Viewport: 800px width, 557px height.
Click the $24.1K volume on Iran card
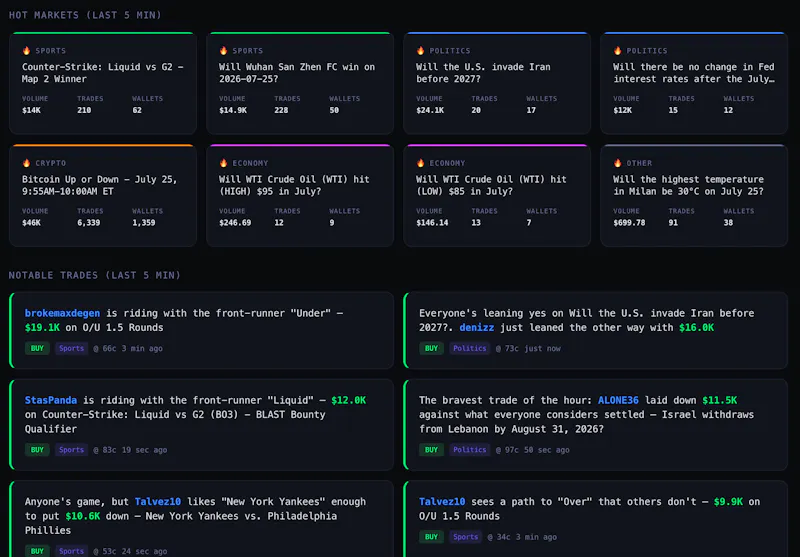[x=430, y=110]
